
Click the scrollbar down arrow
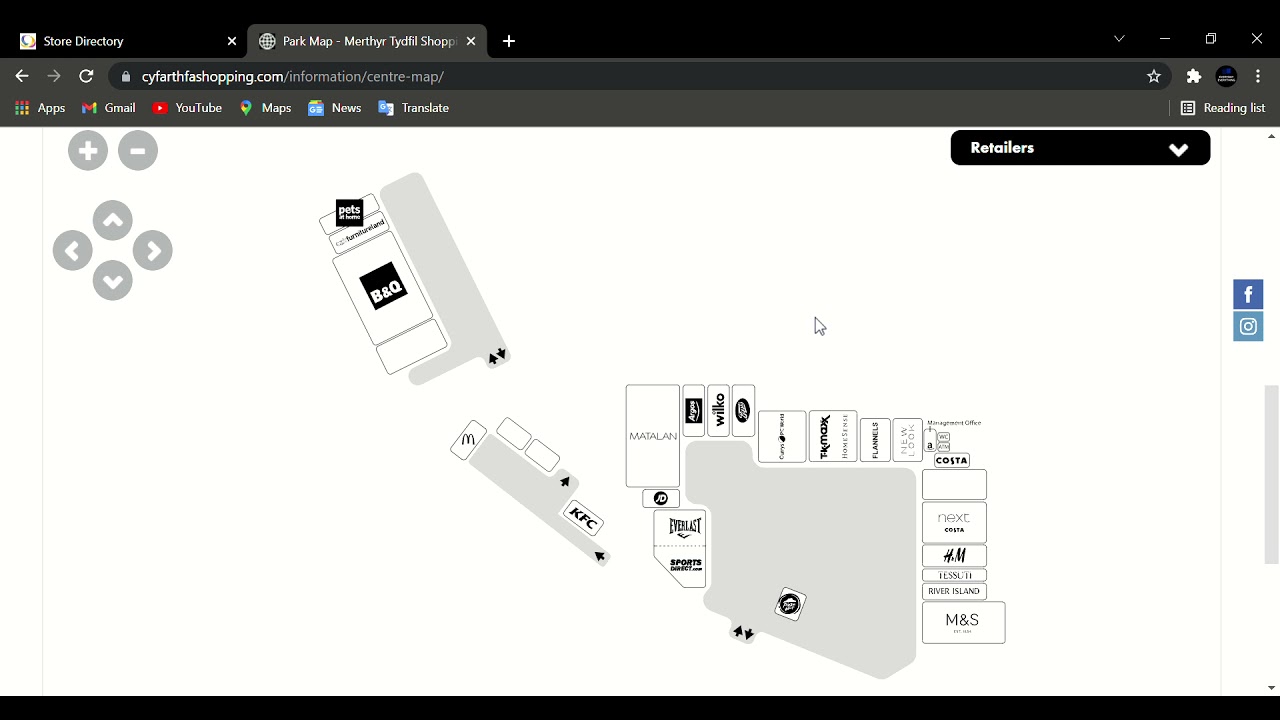coord(1272,688)
